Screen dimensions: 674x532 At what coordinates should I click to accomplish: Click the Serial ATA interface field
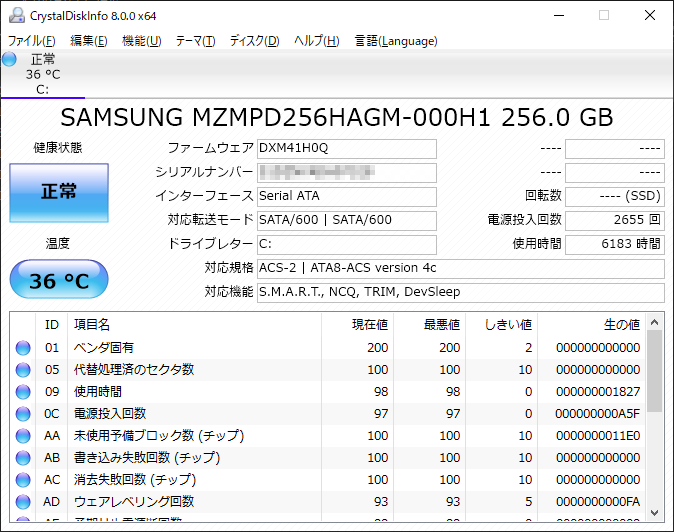[347, 196]
